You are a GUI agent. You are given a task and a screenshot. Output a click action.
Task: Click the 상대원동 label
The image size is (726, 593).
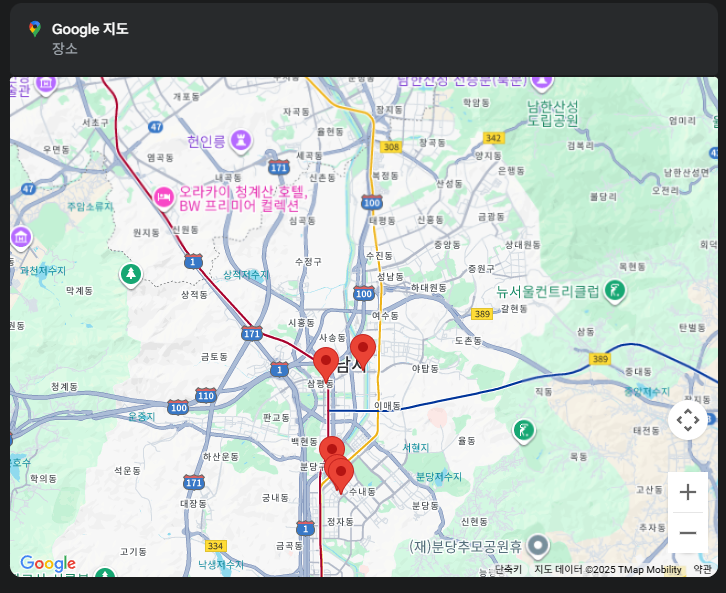point(522,244)
